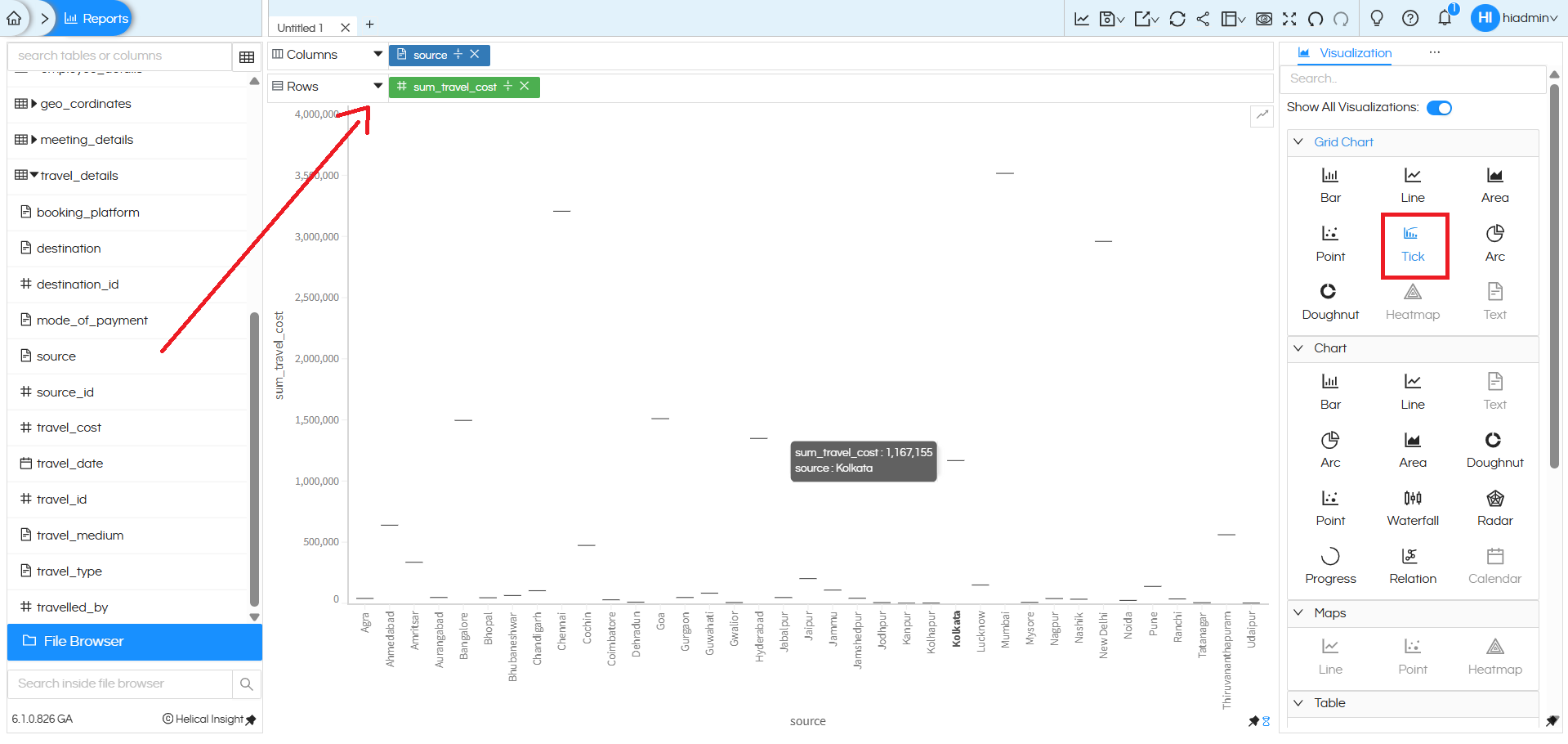Image resolution: width=1568 pixels, height=744 pixels.
Task: Open the File Browser panel
Action: coord(135,641)
